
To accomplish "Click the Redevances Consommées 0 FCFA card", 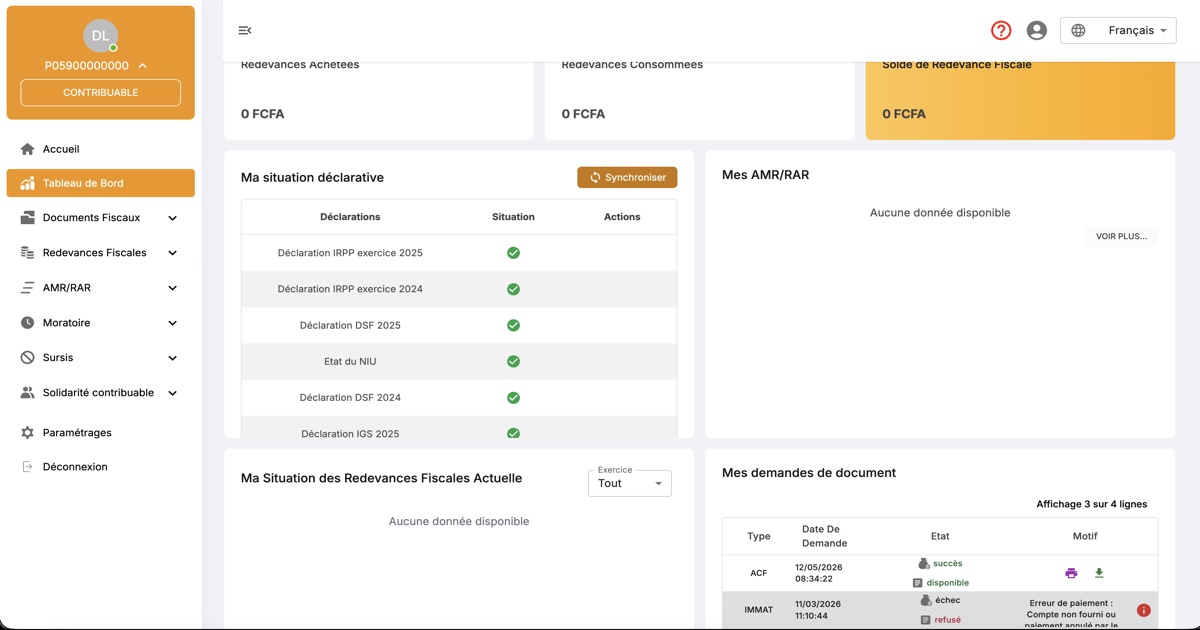I will pyautogui.click(x=700, y=101).
